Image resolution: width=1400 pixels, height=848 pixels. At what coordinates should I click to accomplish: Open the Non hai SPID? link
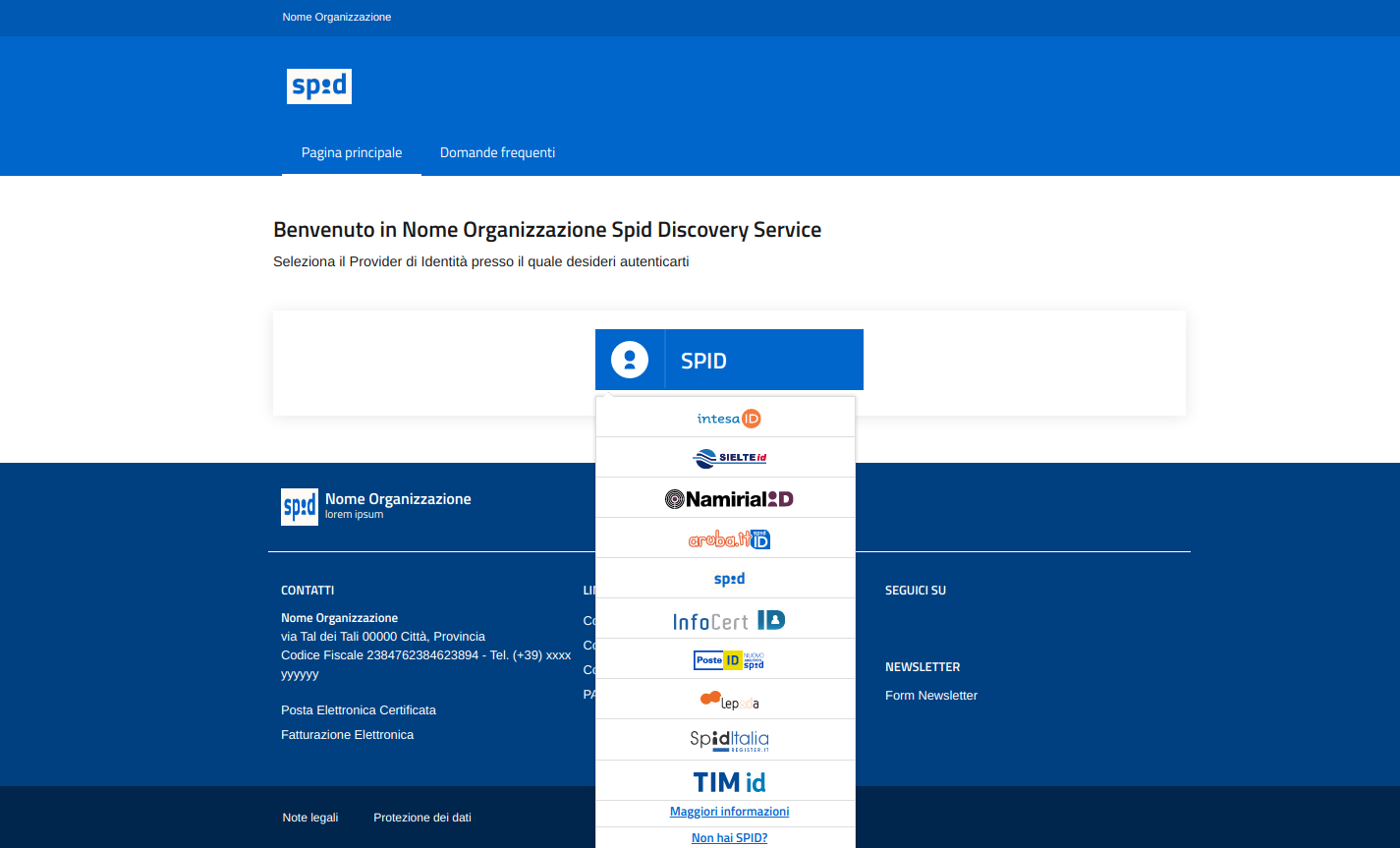[x=729, y=838]
